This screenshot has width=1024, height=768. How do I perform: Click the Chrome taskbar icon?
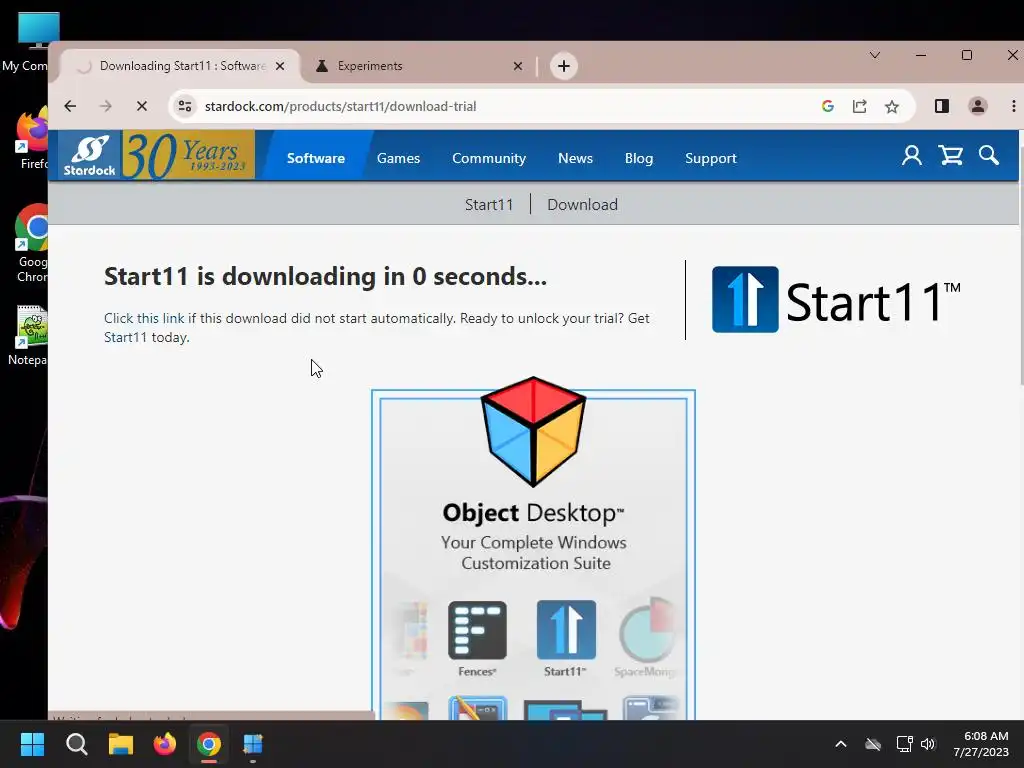tap(209, 744)
